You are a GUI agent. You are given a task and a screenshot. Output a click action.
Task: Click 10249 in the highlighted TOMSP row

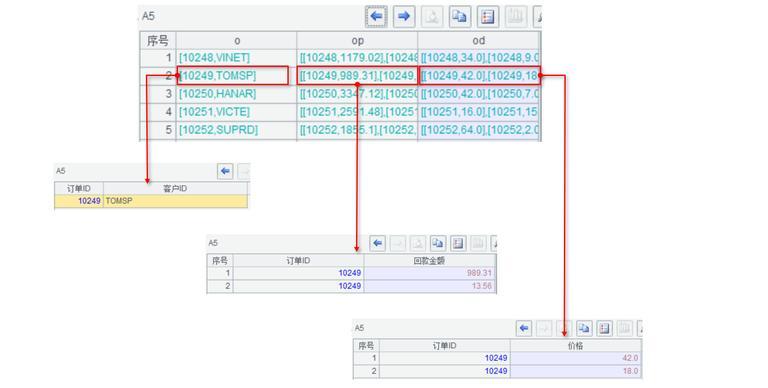(x=79, y=201)
